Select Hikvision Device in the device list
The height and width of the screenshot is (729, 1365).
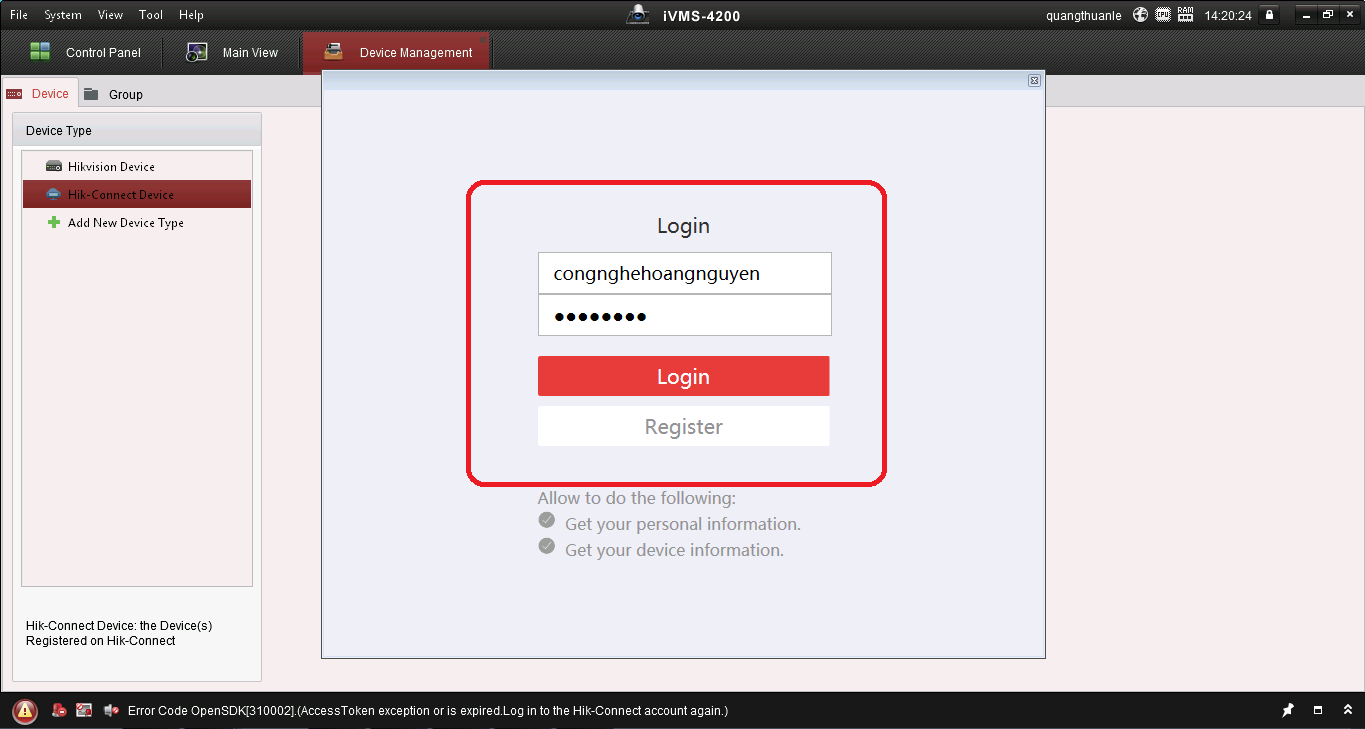tap(111, 167)
